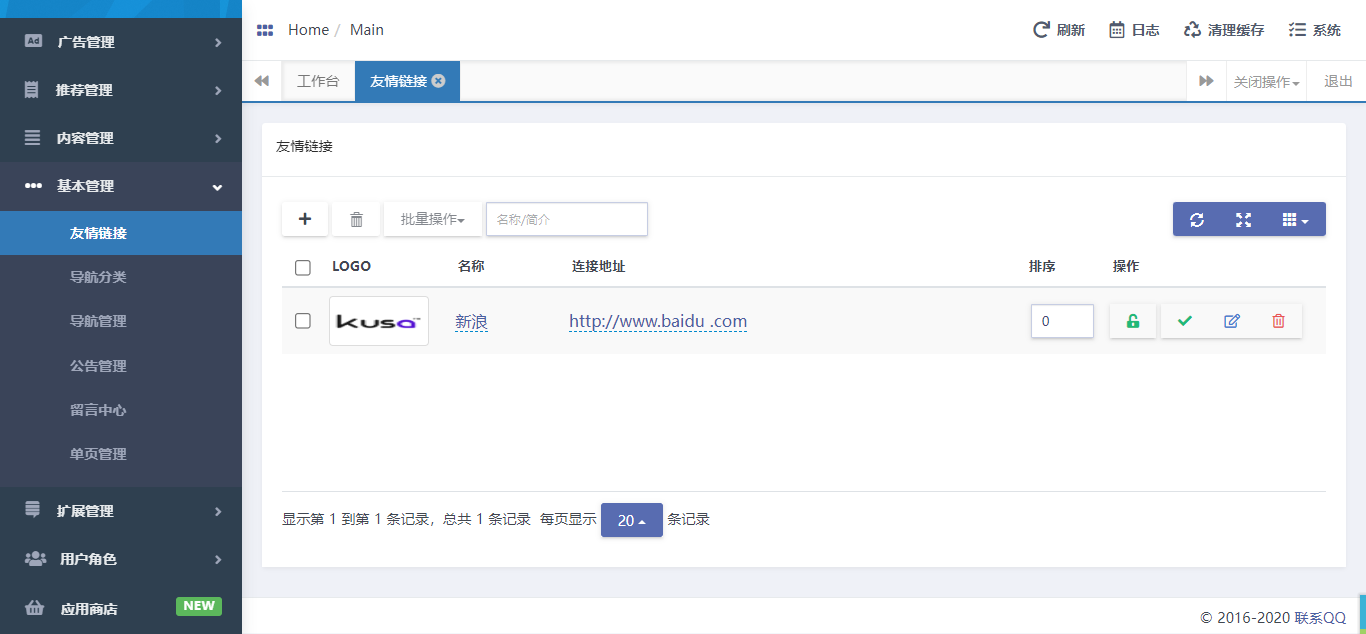Toggle fullscreen table view icon

(x=1243, y=220)
